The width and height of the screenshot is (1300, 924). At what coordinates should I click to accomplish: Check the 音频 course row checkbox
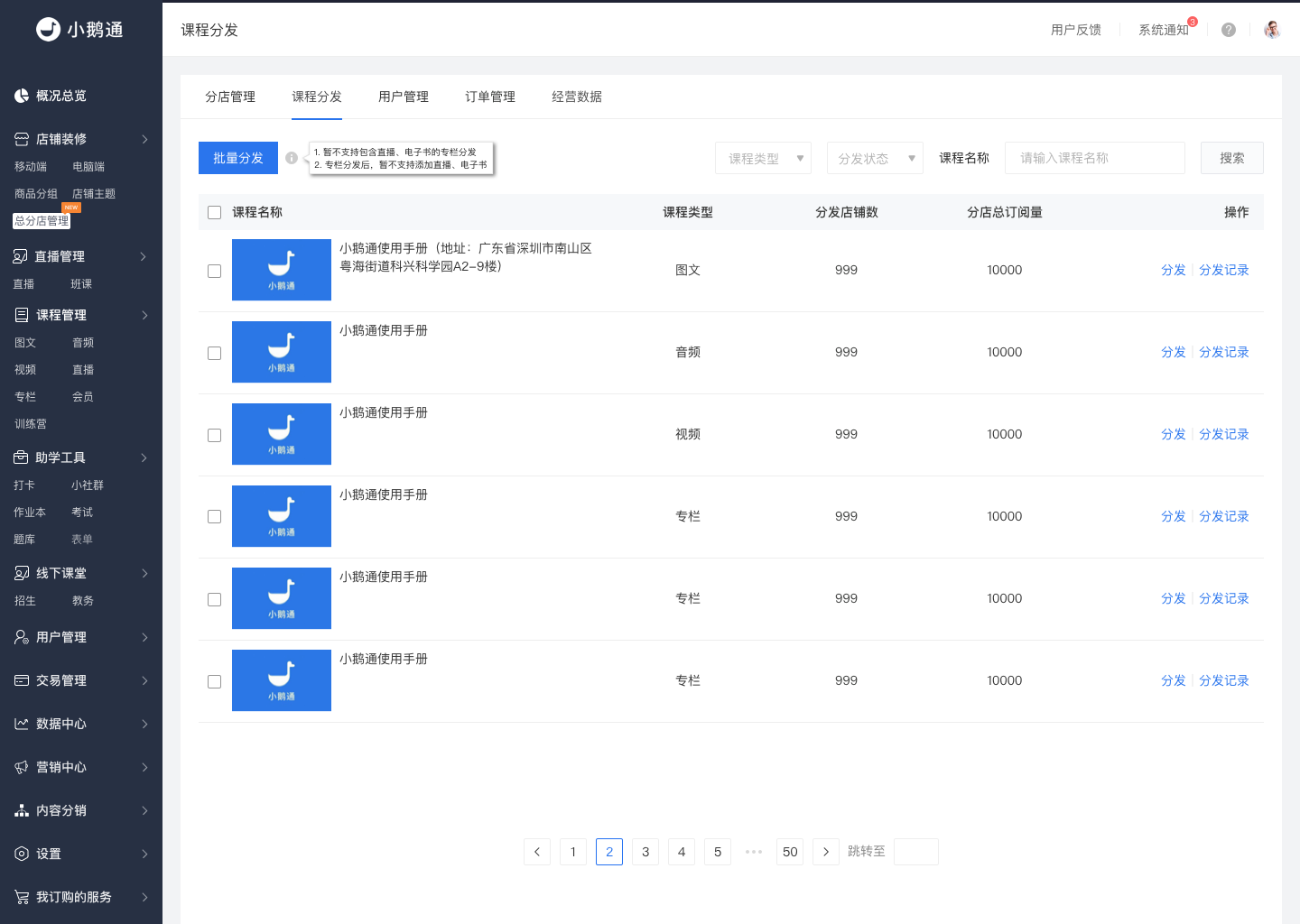pyautogui.click(x=214, y=353)
